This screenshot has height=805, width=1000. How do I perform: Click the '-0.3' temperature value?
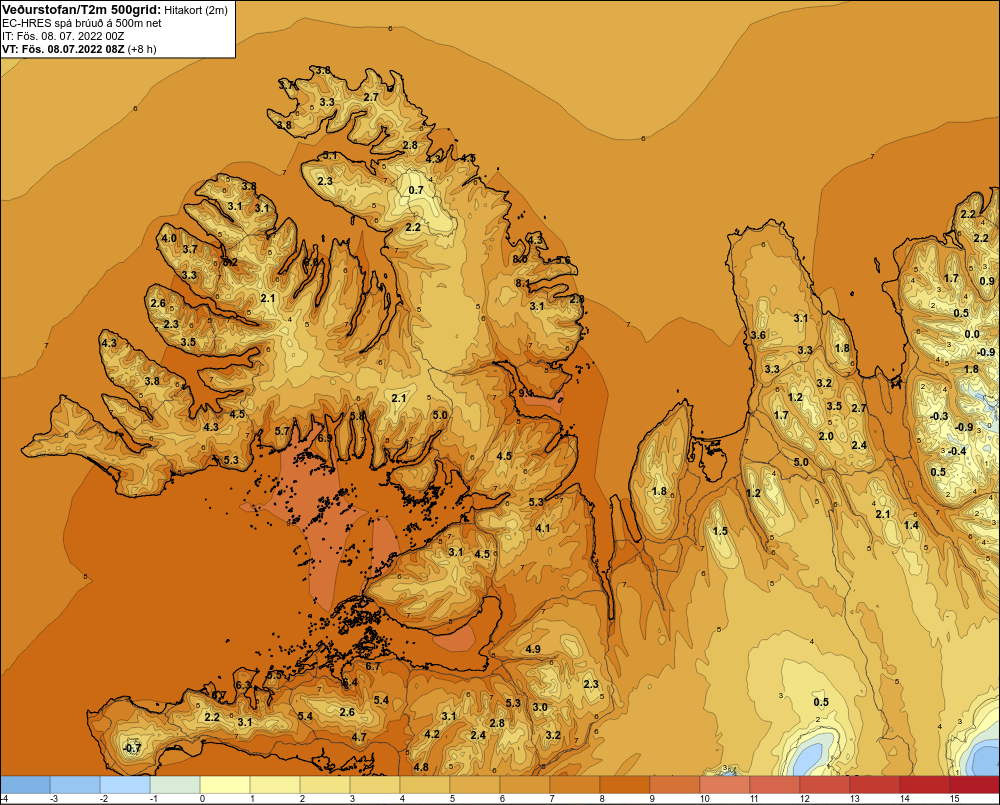939,416
